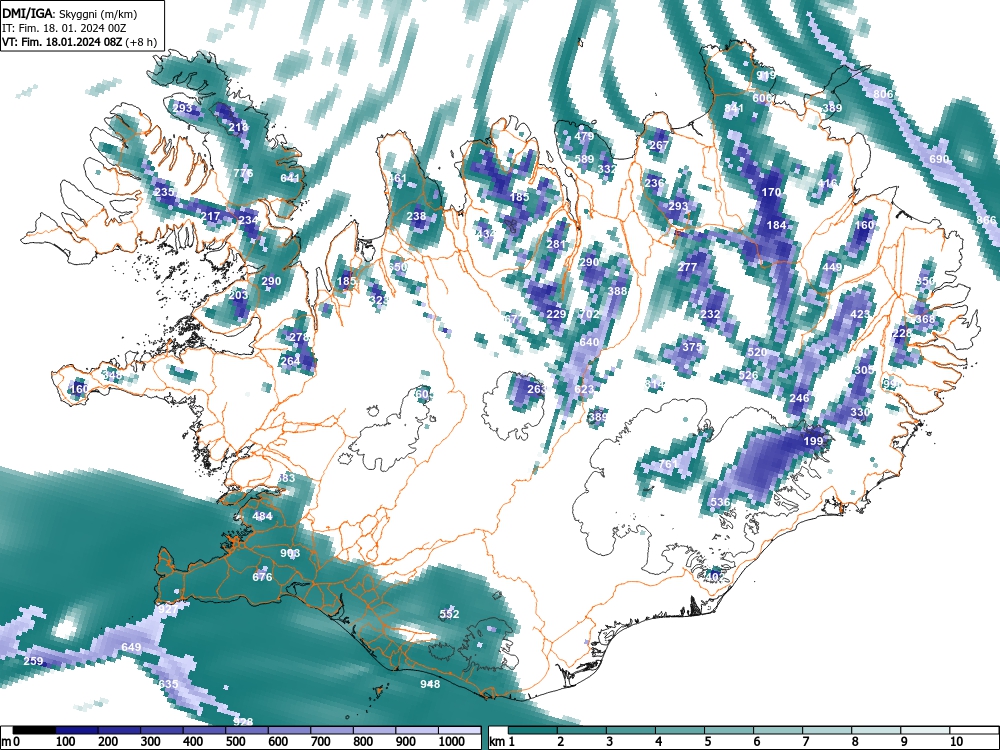Click the visibility reading 235
Image resolution: width=1000 pixels, height=750 pixels.
[x=164, y=193]
